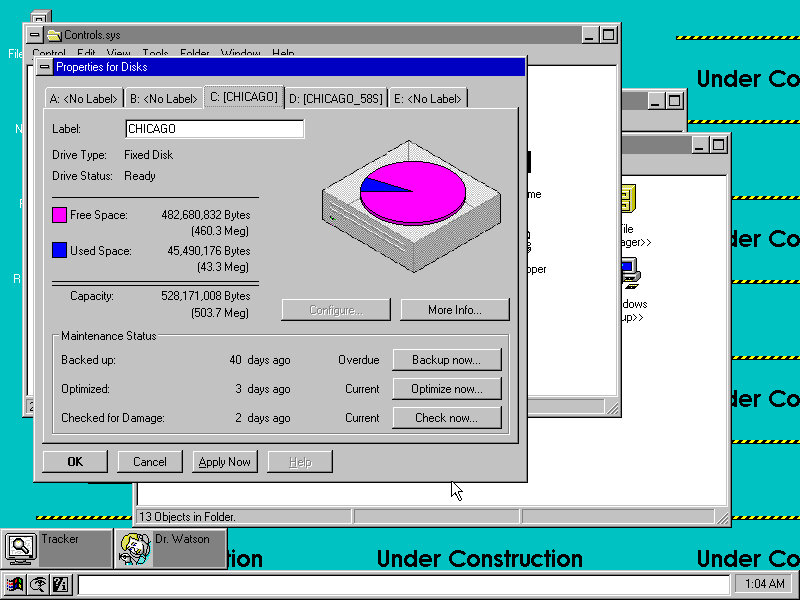Click the question-mark info icon in bottom tray
The width and height of the screenshot is (800, 600).
coord(59,585)
